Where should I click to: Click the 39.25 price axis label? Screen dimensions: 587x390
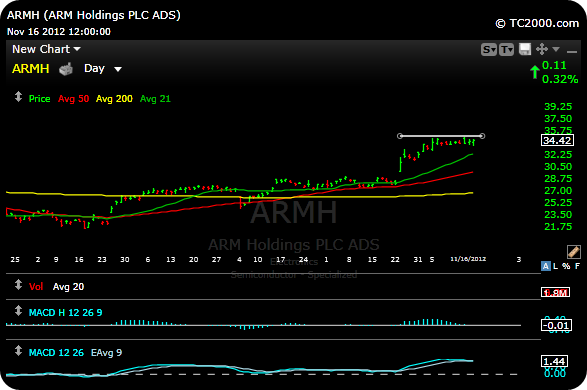[558, 107]
